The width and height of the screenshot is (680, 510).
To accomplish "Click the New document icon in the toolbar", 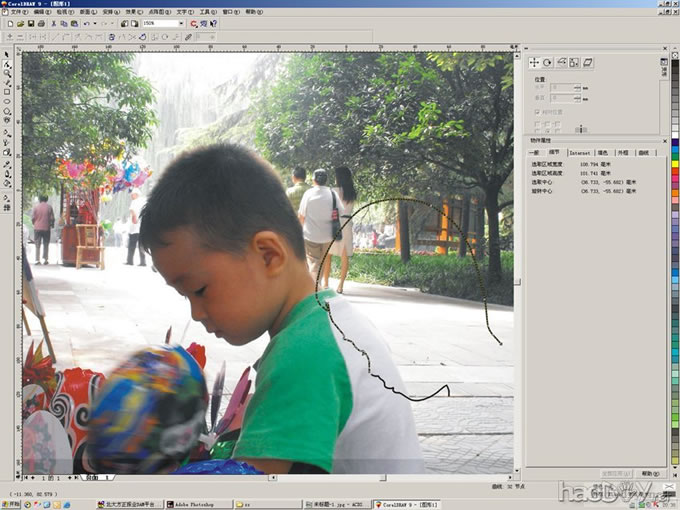I will tap(9, 23).
